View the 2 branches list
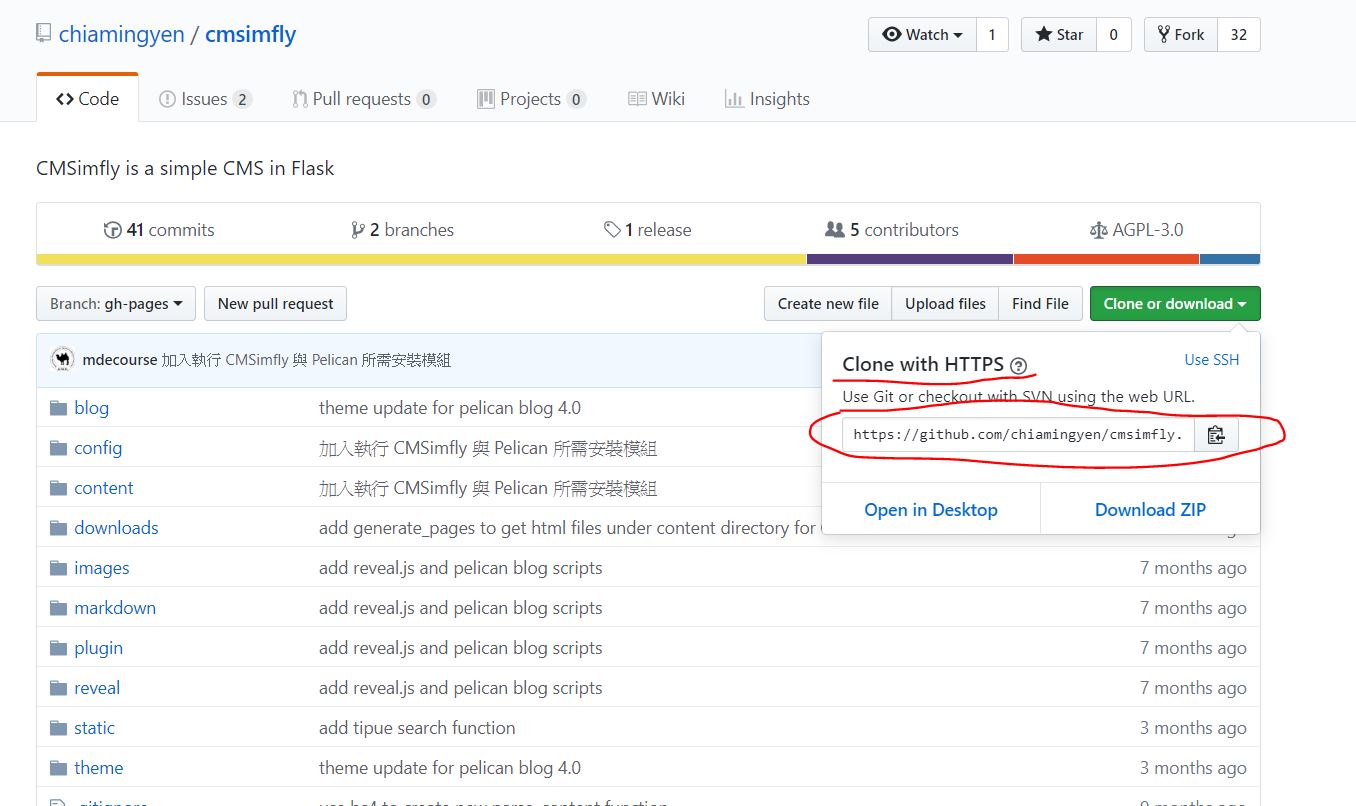Image resolution: width=1356 pixels, height=806 pixels. click(x=402, y=230)
